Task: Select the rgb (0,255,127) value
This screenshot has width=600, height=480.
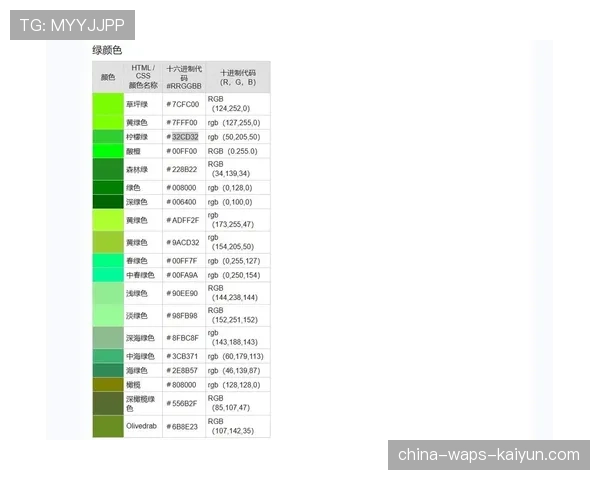Action: (x=234, y=261)
